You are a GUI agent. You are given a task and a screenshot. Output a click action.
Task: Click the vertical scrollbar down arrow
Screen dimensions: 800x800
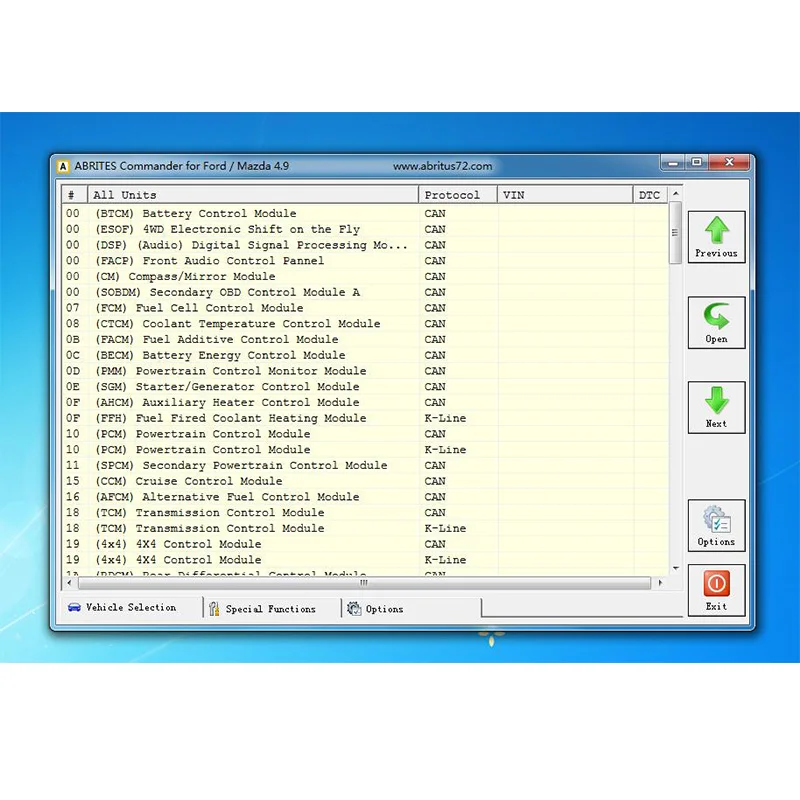[676, 568]
